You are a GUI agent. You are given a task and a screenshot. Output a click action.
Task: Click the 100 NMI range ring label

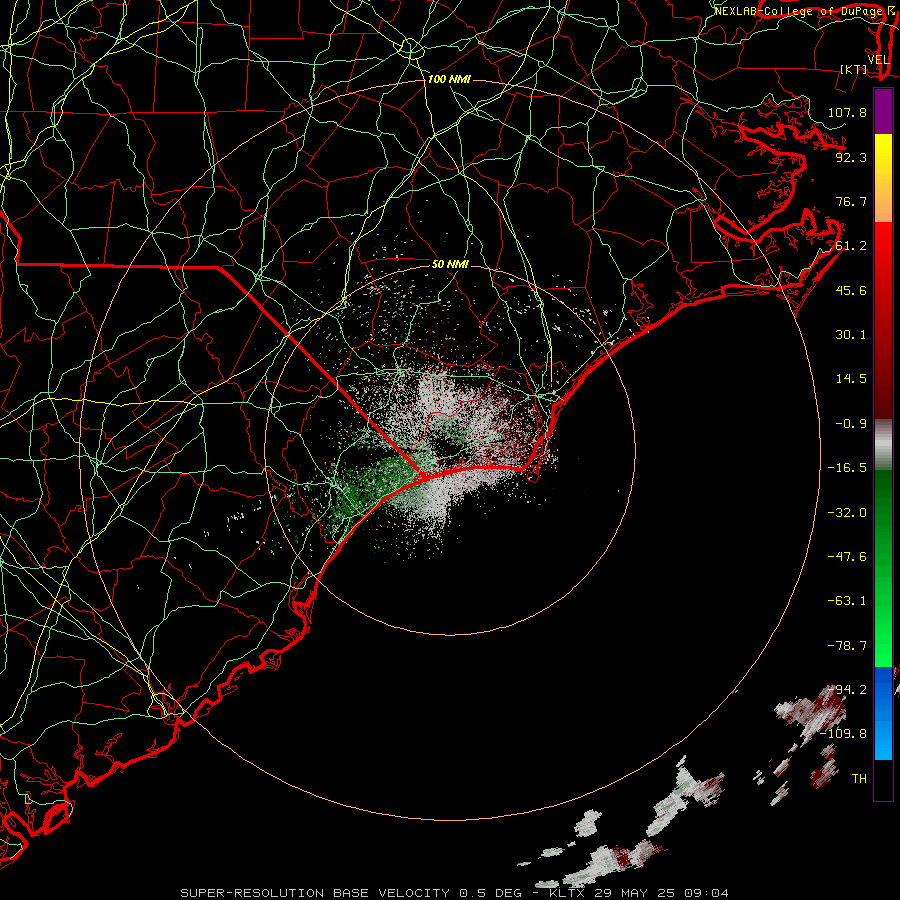[449, 79]
